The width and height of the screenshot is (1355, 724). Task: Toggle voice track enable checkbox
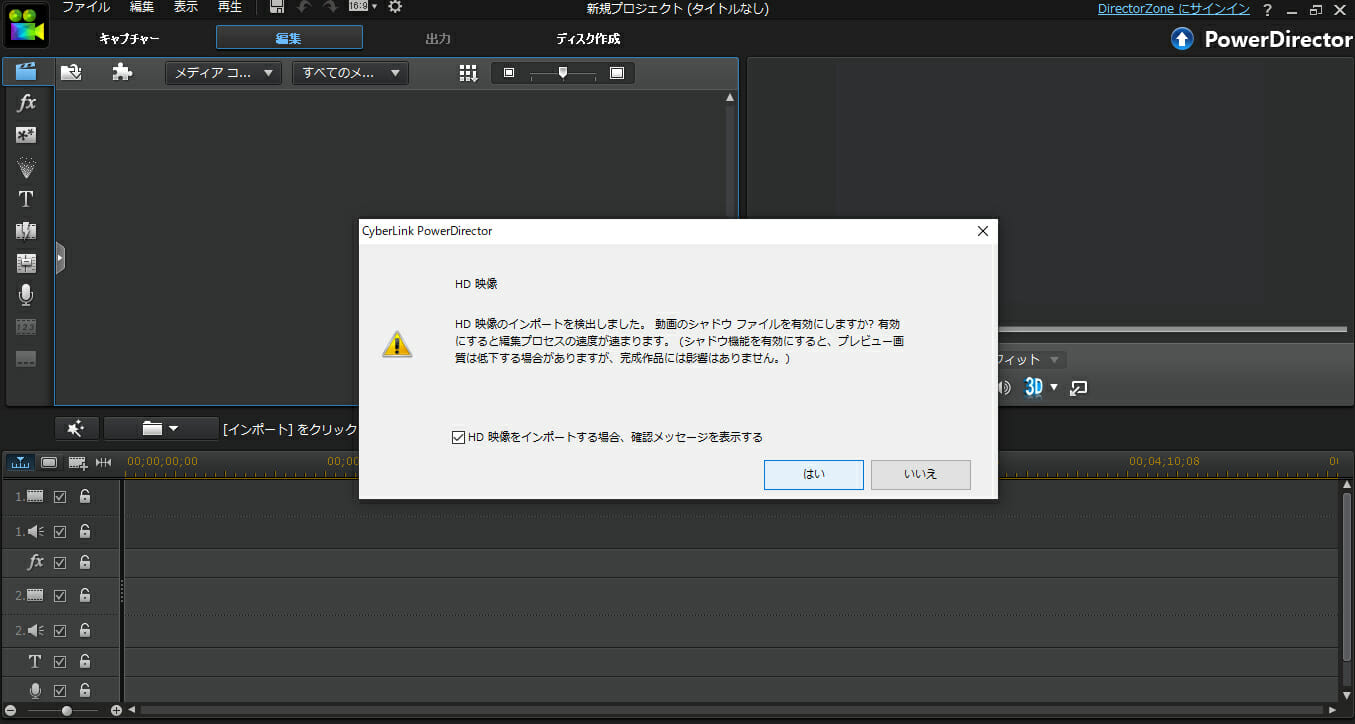tap(60, 690)
